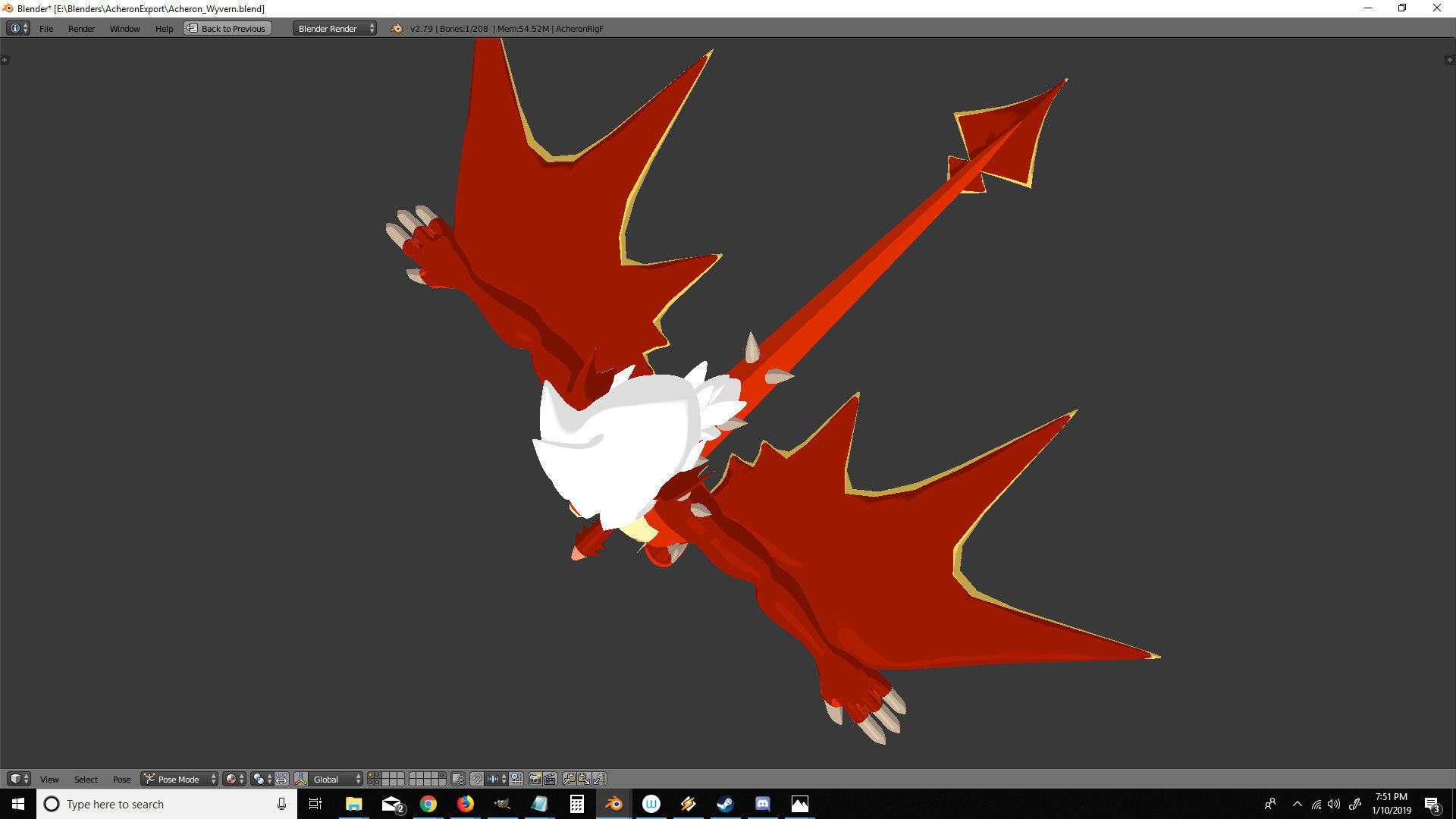Open the Render menu

(81, 29)
